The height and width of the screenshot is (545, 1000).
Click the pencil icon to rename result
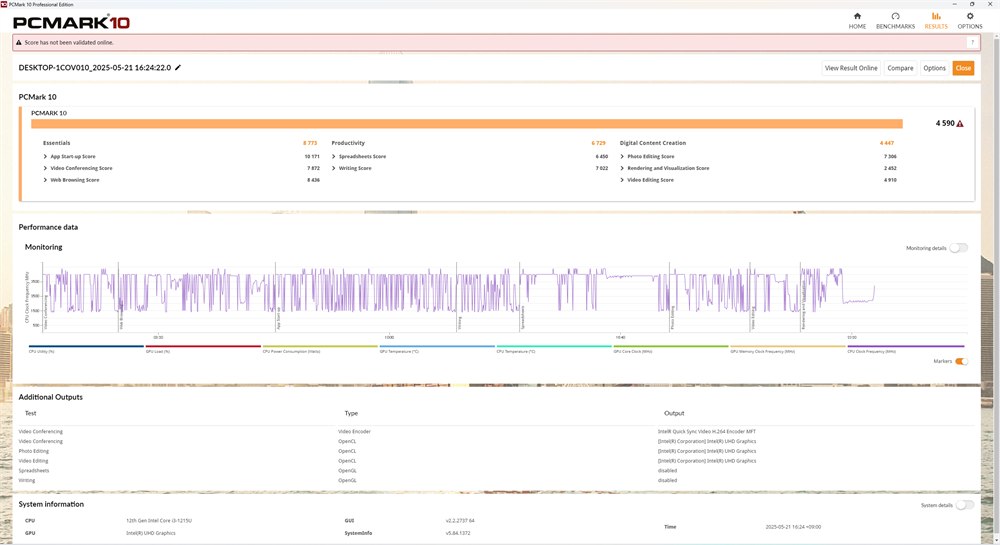[x=178, y=68]
